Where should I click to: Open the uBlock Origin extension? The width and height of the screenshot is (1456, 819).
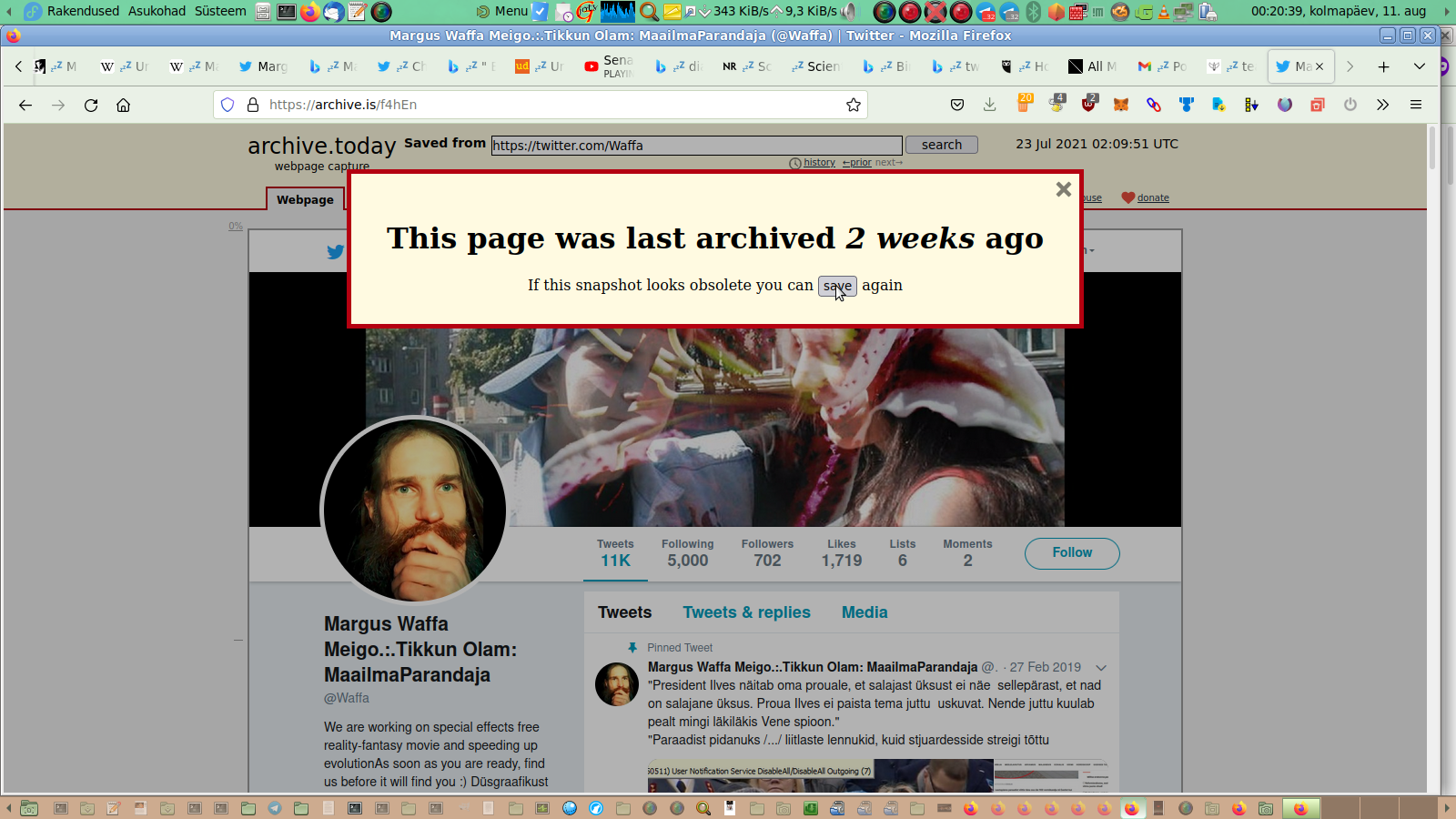pyautogui.click(x=1089, y=103)
